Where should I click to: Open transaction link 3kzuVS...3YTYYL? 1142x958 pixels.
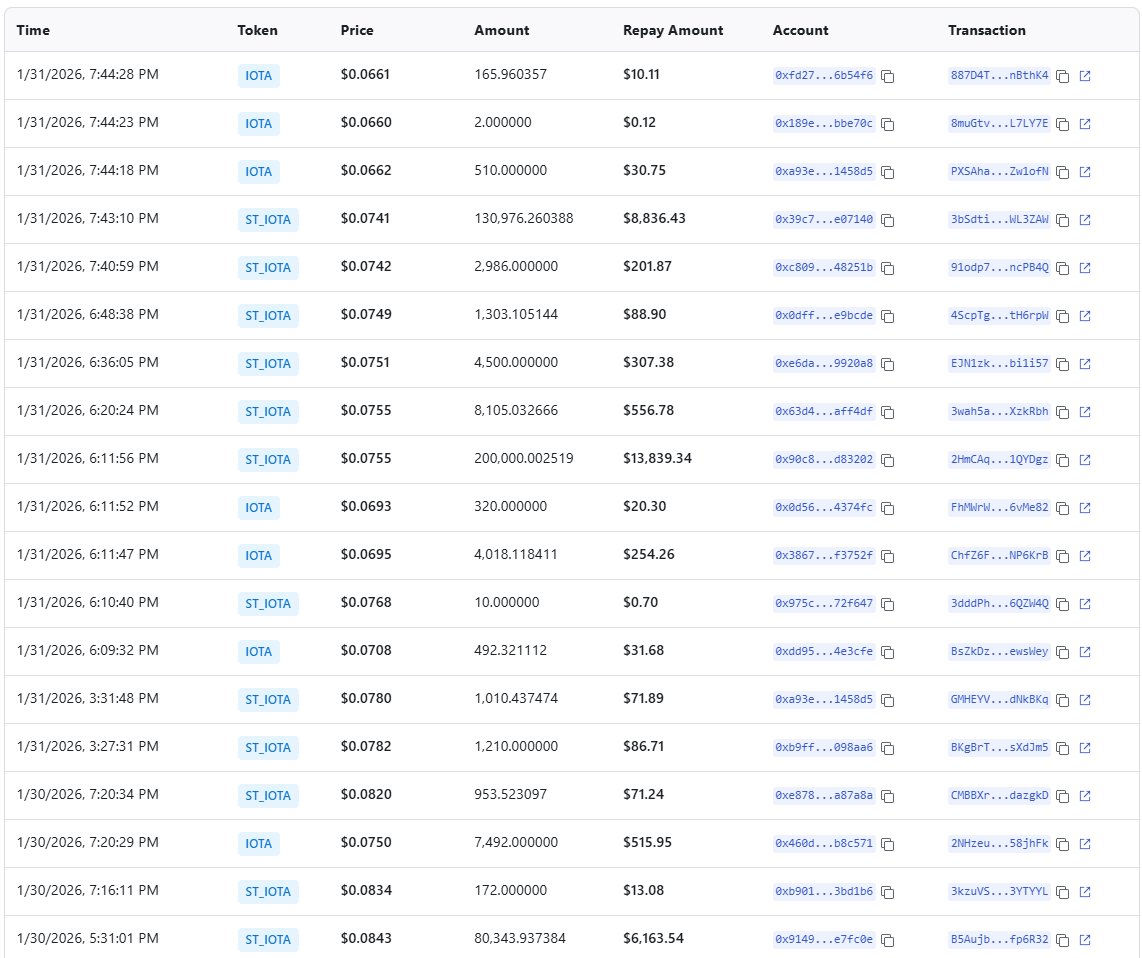(999, 891)
